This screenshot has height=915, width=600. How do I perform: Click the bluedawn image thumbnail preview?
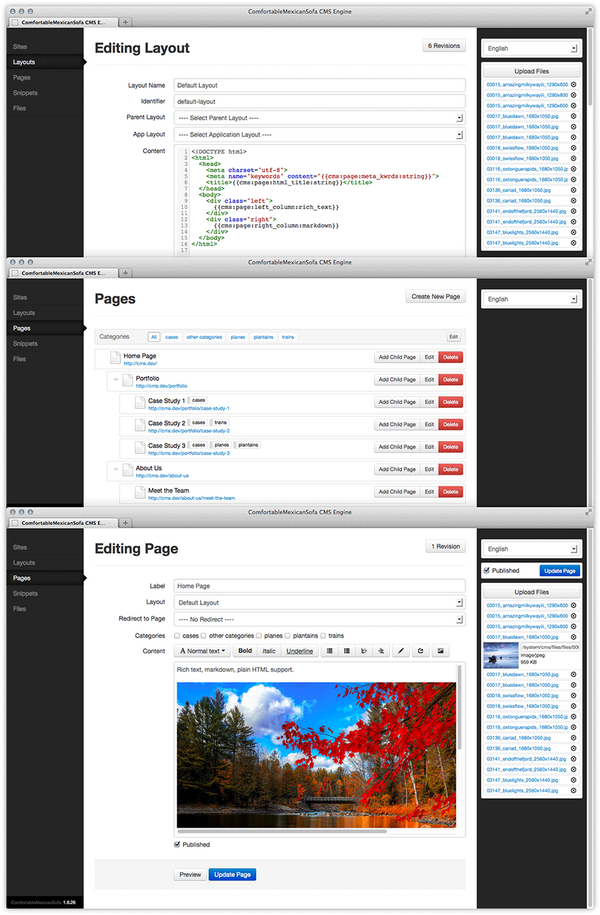501,655
